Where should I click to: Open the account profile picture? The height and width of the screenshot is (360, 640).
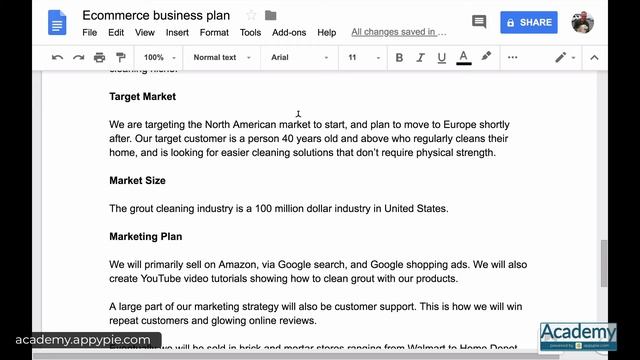pyautogui.click(x=582, y=22)
